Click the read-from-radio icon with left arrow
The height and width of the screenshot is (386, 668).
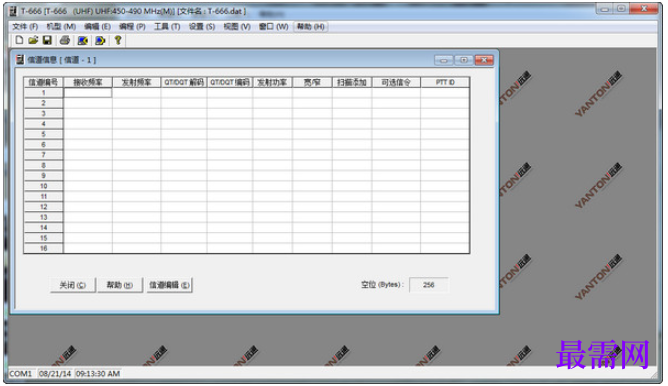click(x=83, y=40)
